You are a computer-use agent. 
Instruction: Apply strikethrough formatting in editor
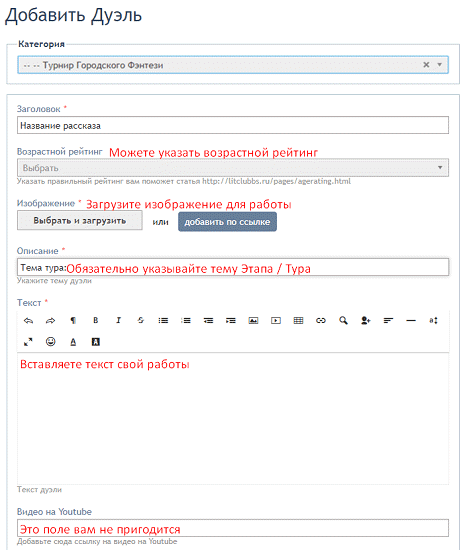pos(141,320)
